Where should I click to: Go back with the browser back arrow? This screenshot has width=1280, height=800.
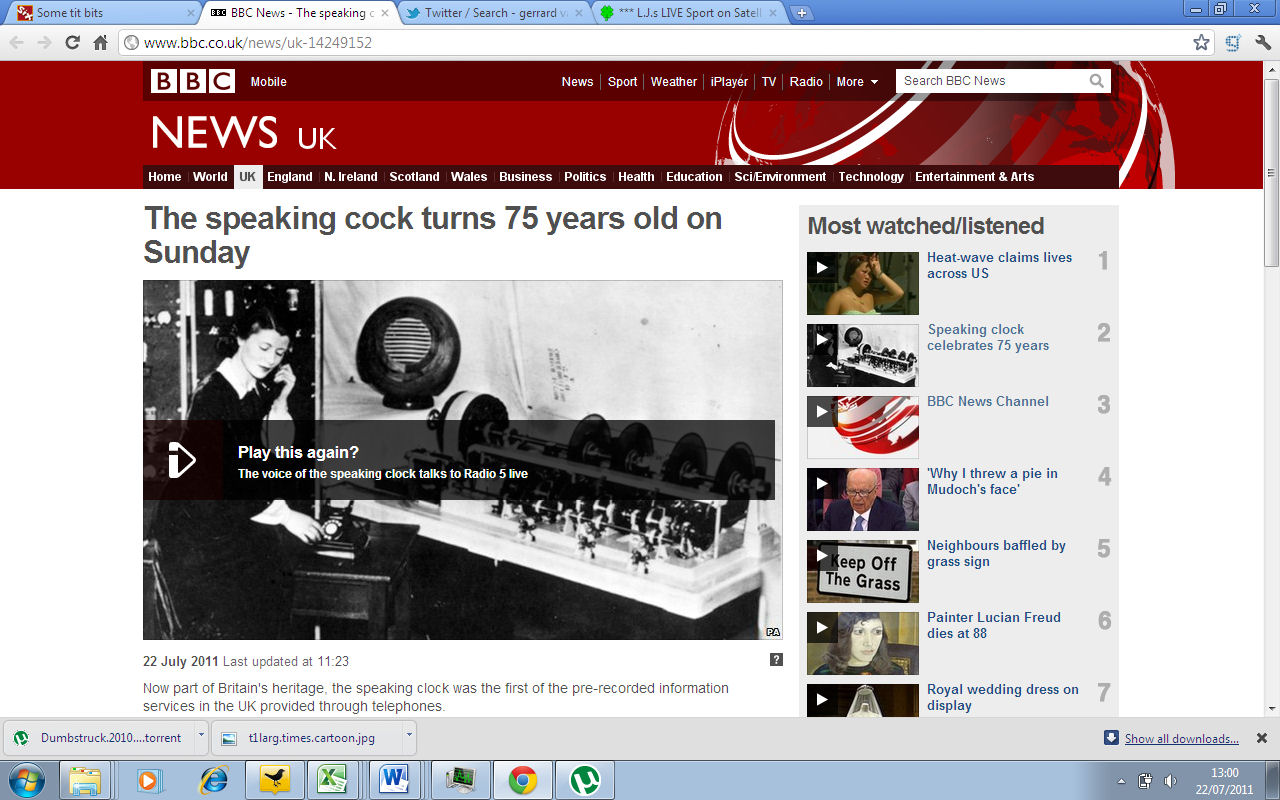[17, 43]
